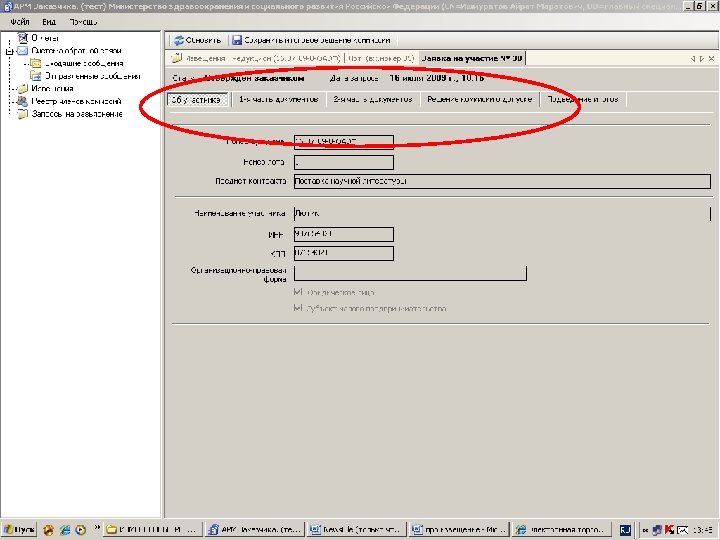This screenshot has height=540, width=720.
Task: Open the 1-я часть документов tab
Action: tap(278, 100)
